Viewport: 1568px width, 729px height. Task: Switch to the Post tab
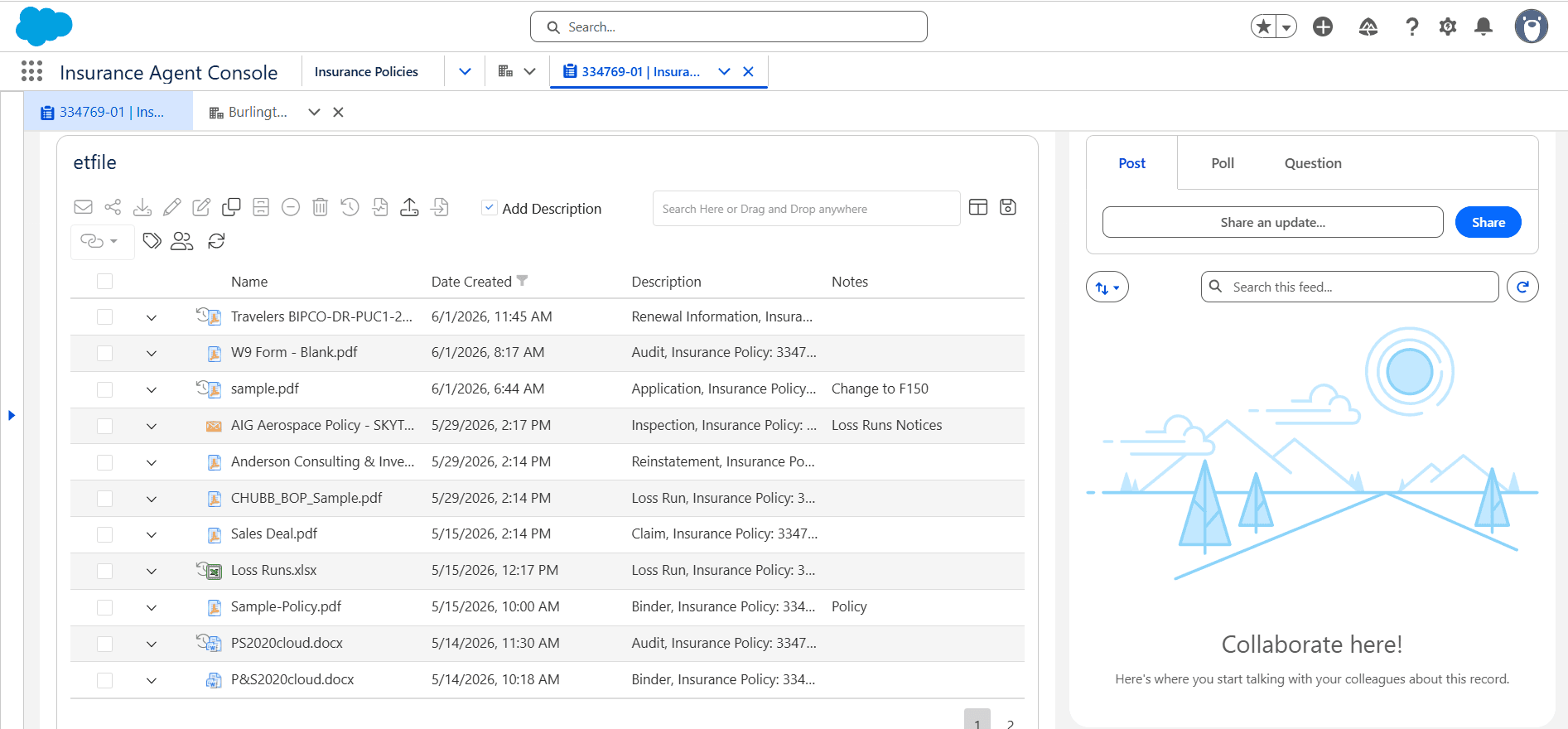click(1132, 163)
